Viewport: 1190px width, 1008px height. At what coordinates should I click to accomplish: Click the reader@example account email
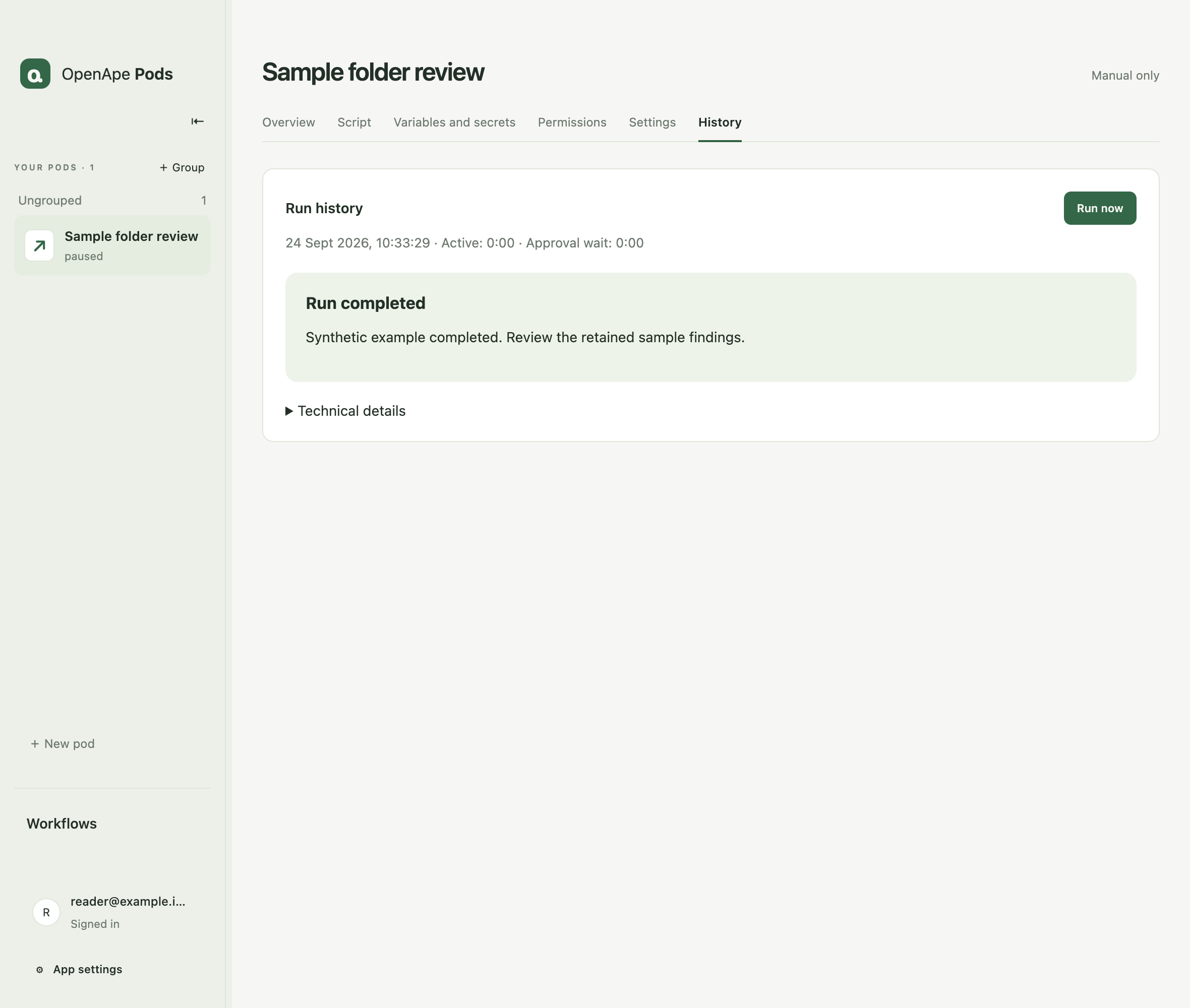(x=128, y=901)
